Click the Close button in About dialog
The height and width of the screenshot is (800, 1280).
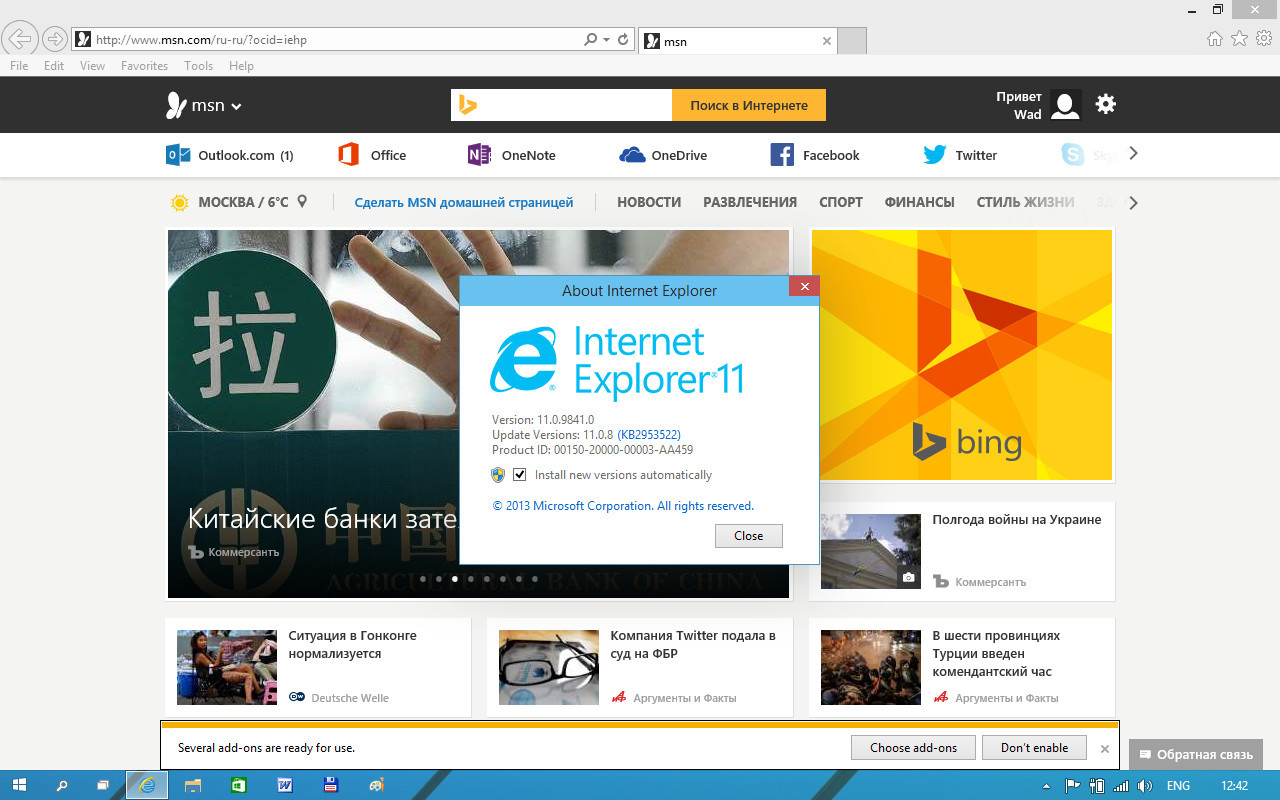click(x=748, y=536)
